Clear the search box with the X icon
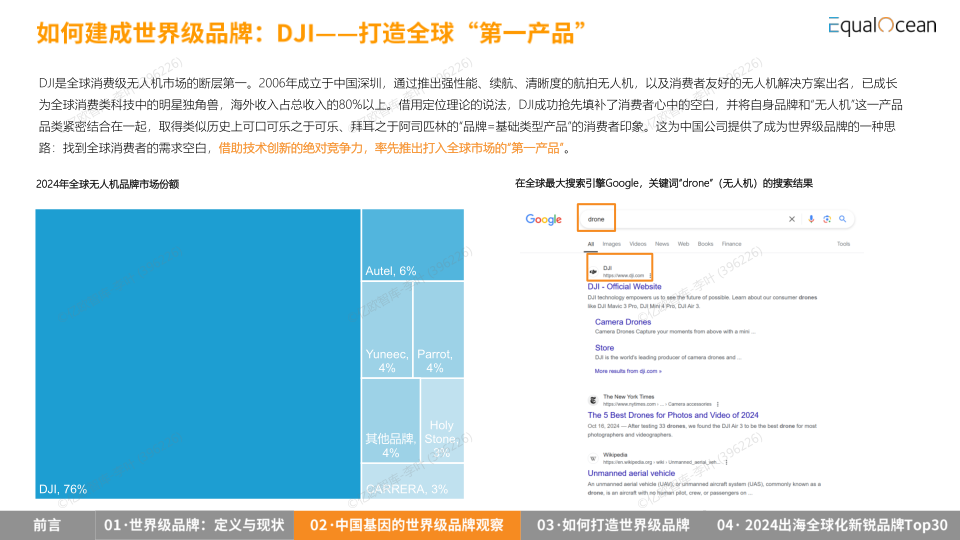Screen dimensions: 960x540 tap(792, 219)
